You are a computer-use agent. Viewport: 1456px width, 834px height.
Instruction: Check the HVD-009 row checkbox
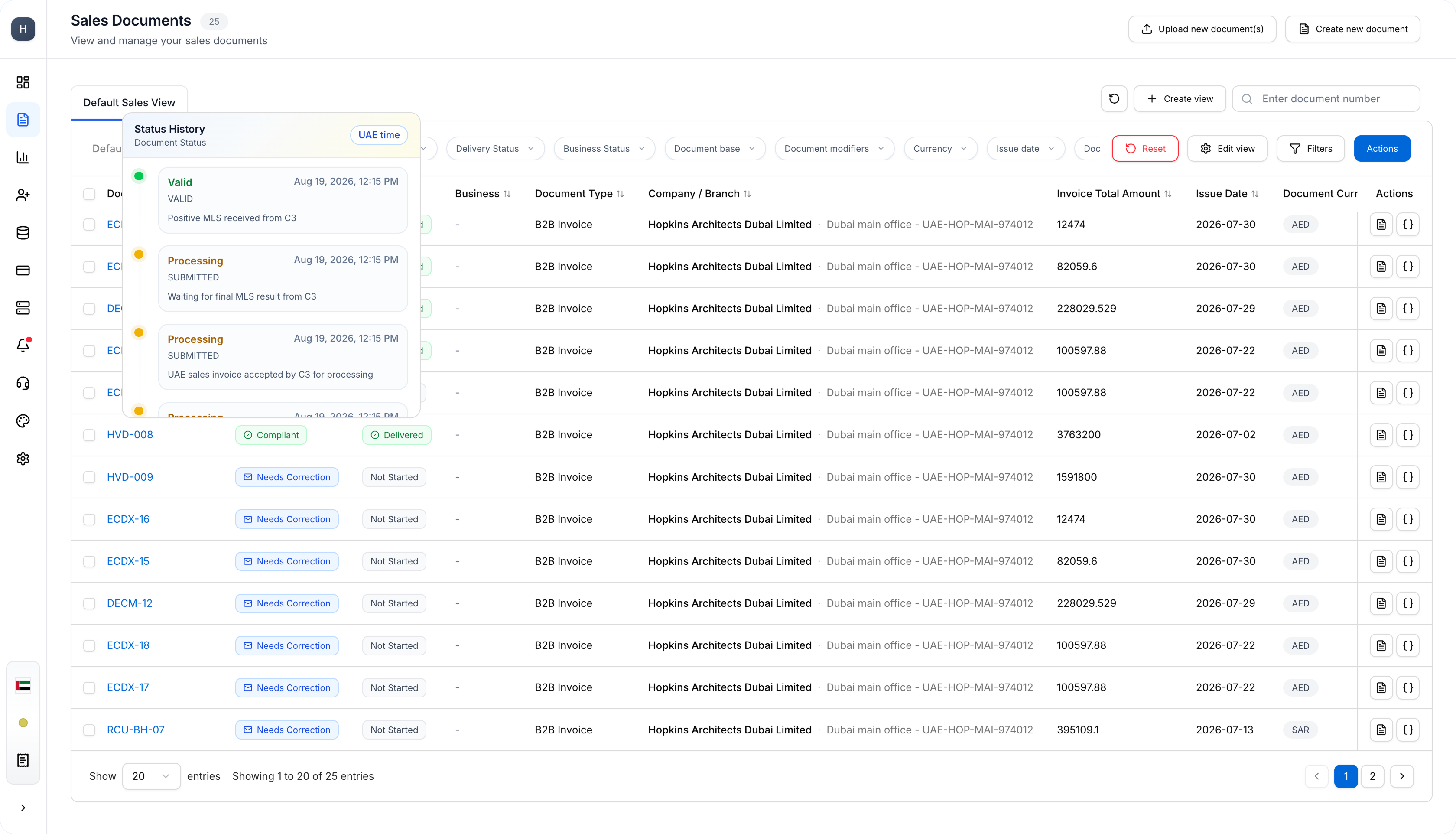coord(89,477)
